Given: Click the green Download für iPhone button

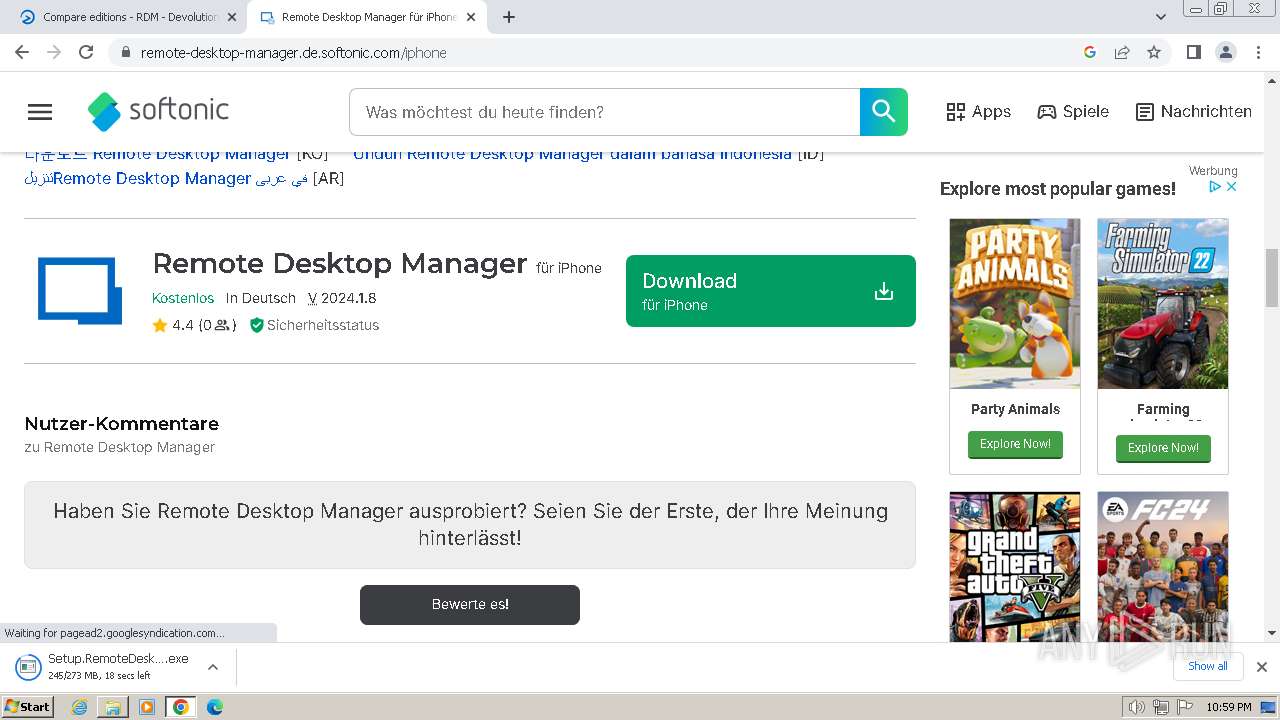Looking at the screenshot, I should point(770,291).
